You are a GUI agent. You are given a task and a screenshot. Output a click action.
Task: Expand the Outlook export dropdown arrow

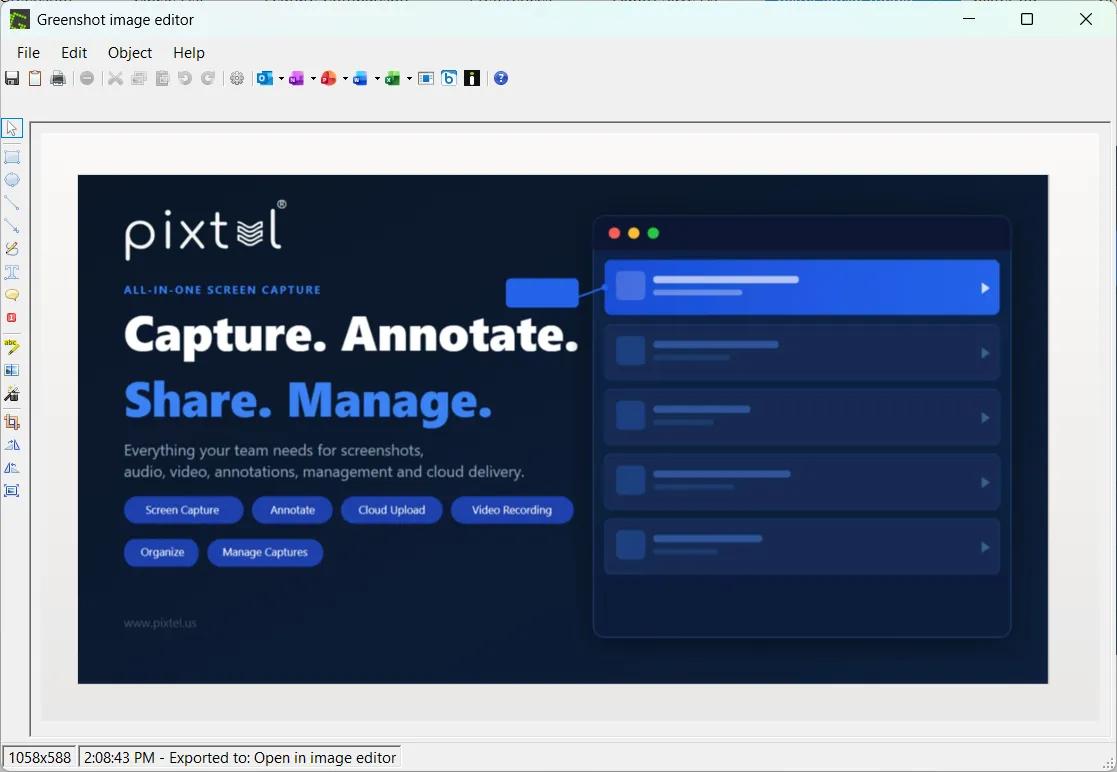[x=281, y=78]
